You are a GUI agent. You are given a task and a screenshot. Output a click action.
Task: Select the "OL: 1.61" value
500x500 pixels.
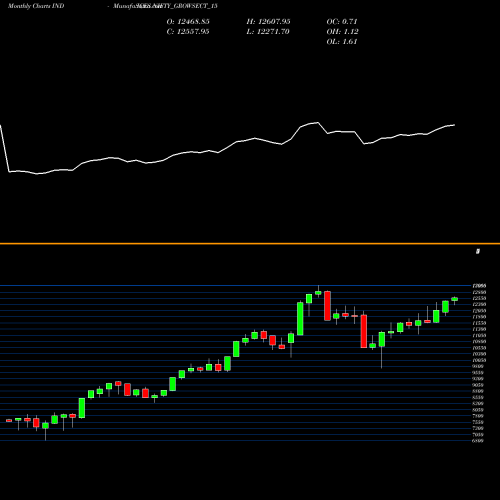click(342, 42)
